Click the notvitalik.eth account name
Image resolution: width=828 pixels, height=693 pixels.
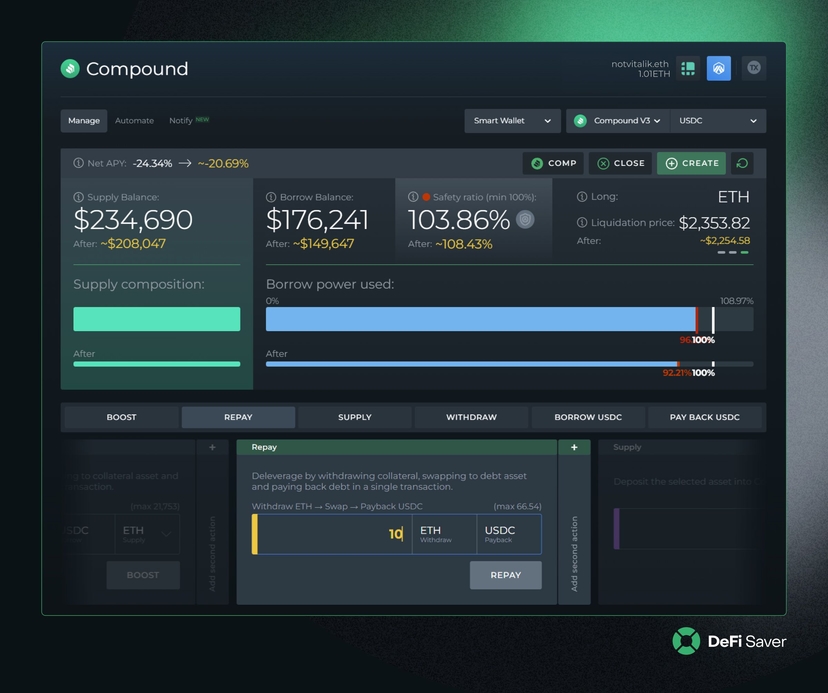[x=639, y=64]
